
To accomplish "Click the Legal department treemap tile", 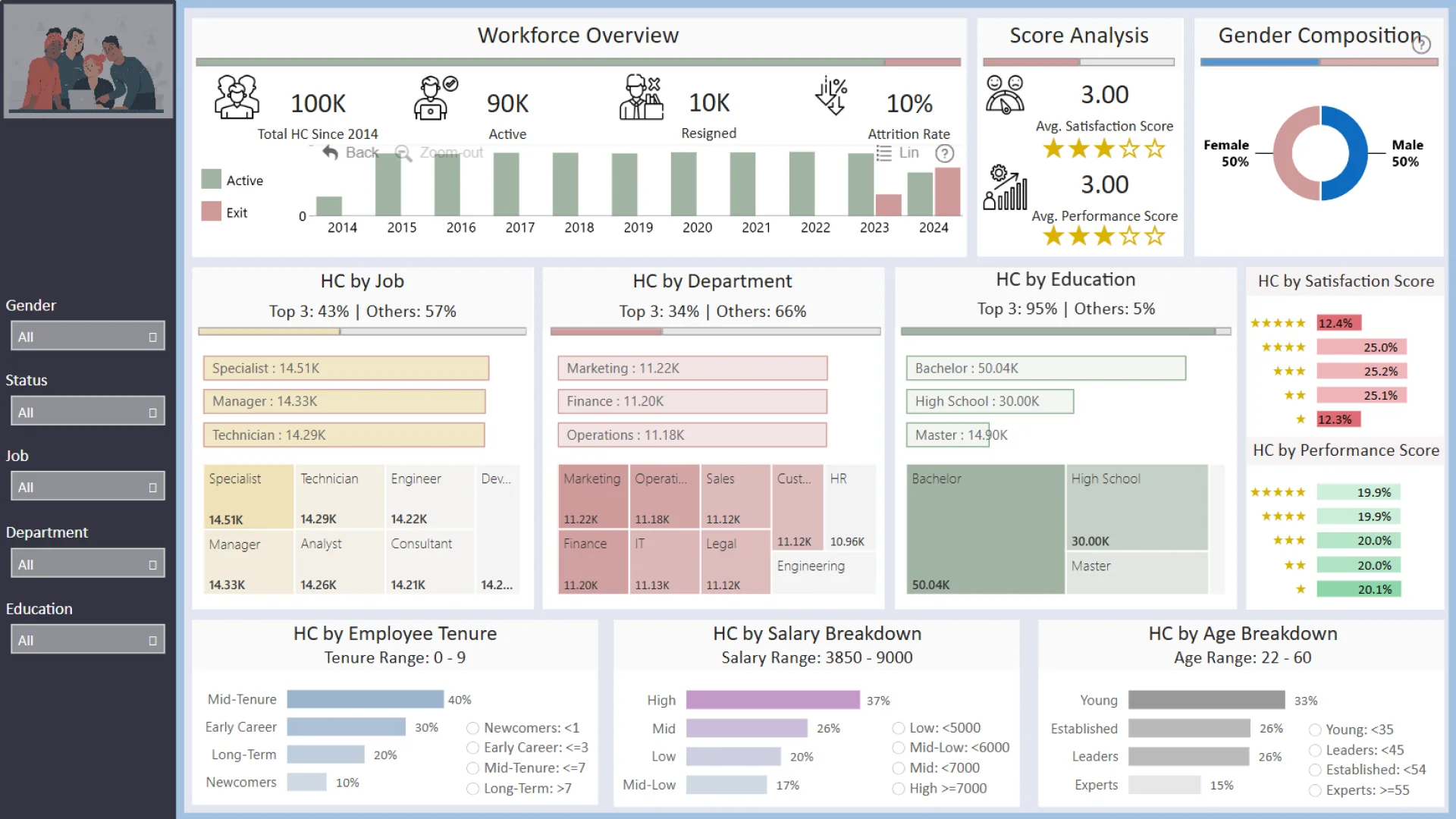I will coord(736,562).
